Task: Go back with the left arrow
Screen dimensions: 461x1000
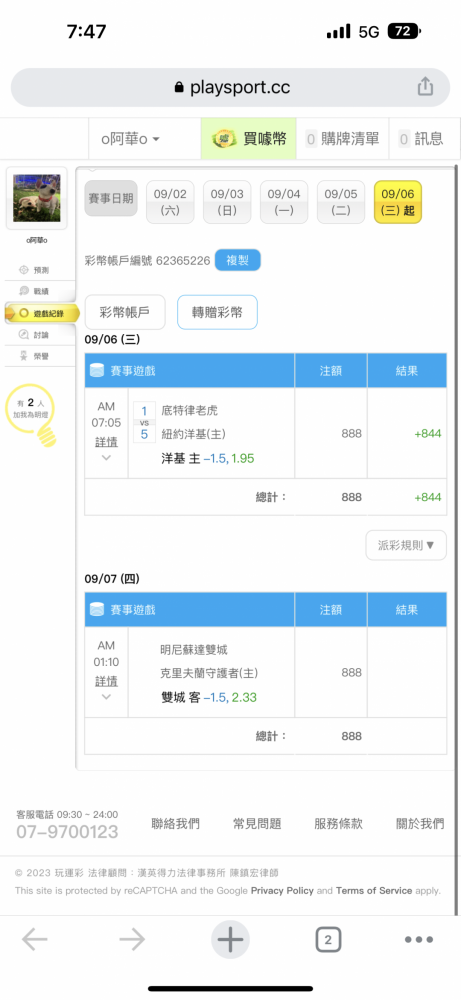Action: coord(34,939)
